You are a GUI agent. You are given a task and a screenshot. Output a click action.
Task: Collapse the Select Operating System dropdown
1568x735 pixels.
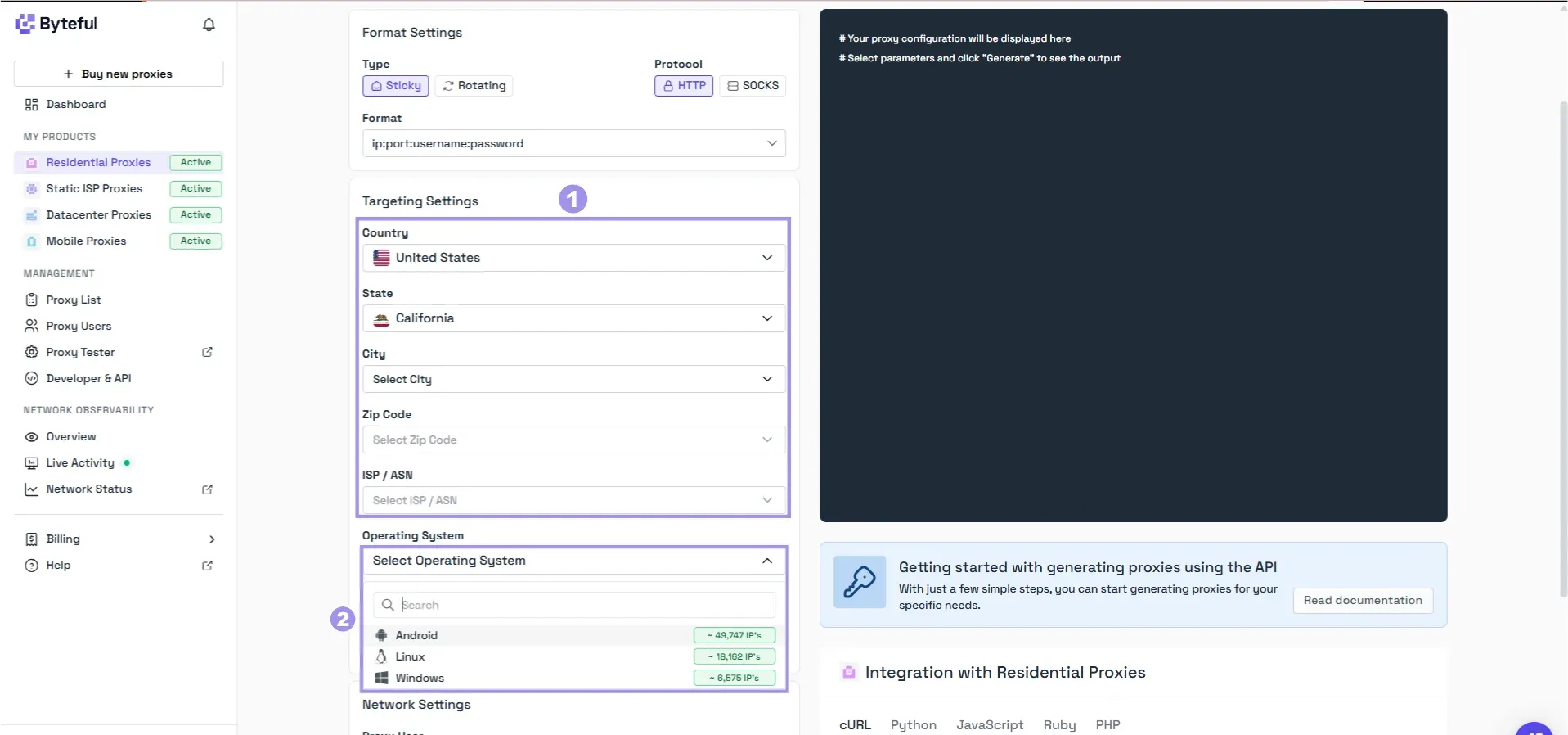(573, 561)
